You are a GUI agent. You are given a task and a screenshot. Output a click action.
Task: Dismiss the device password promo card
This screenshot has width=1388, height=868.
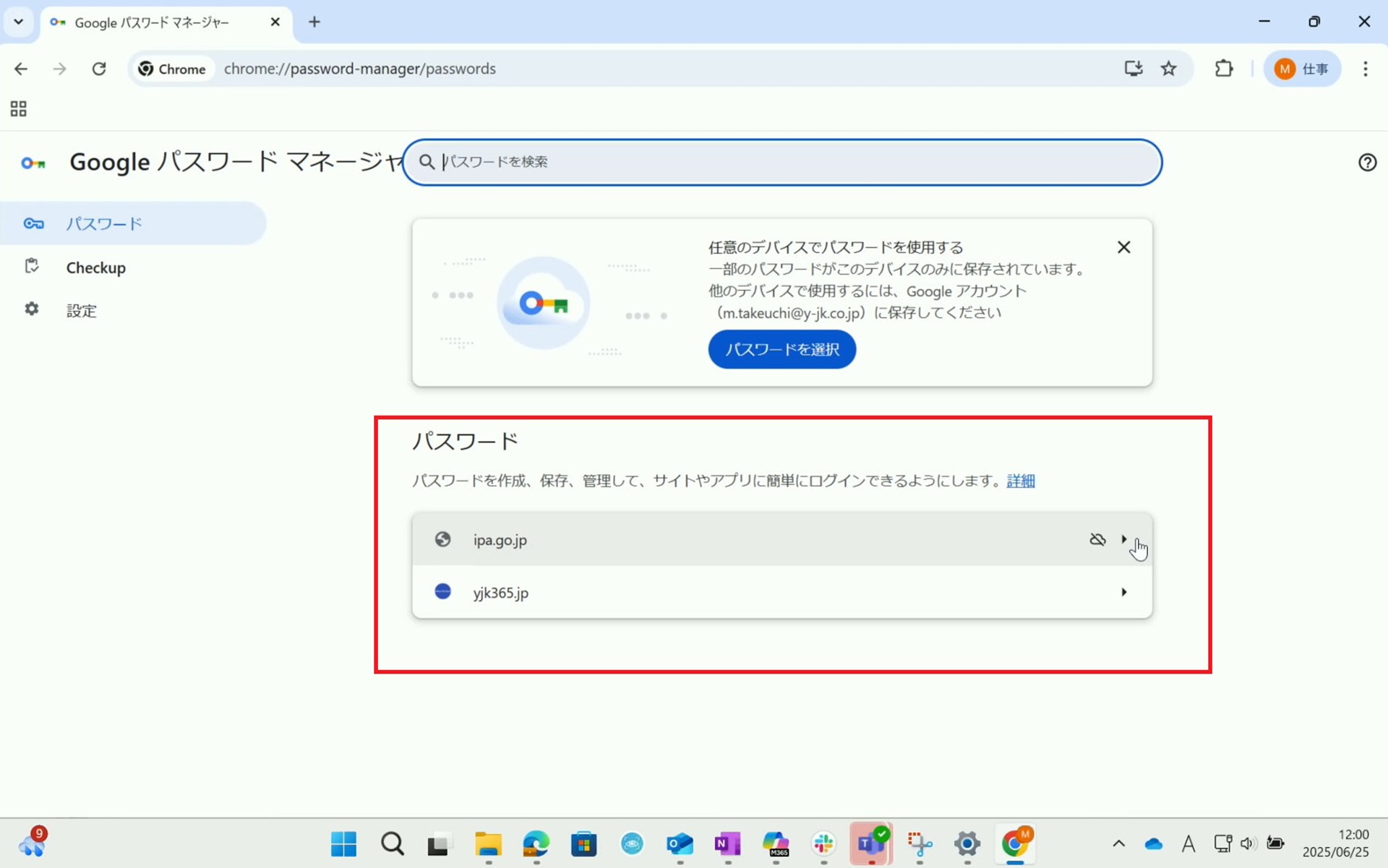1123,247
